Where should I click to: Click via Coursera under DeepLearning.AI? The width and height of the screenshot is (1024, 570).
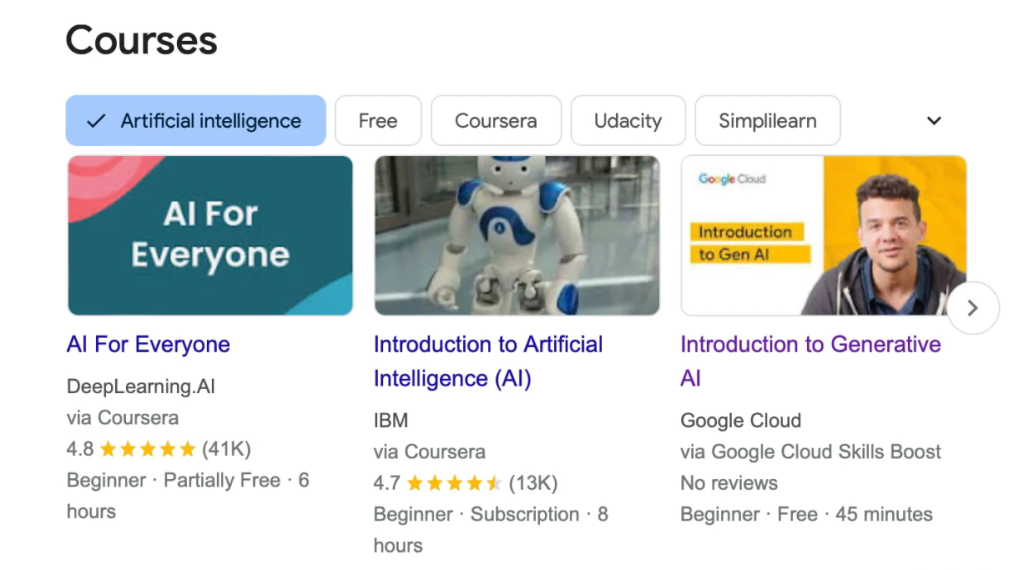(123, 418)
